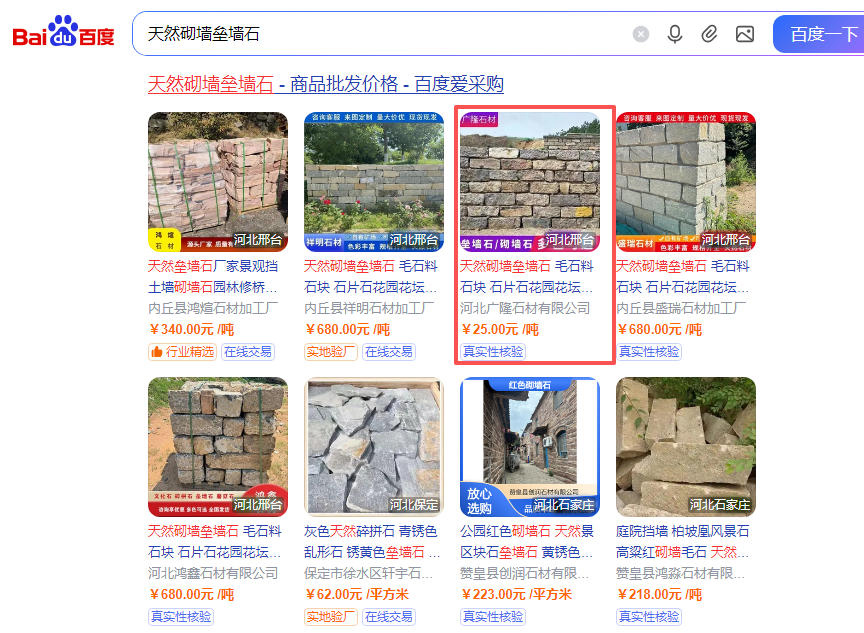Click 实地验厂 tag under 内丘县祥明石材加工厂
The image size is (864, 633).
(331, 351)
